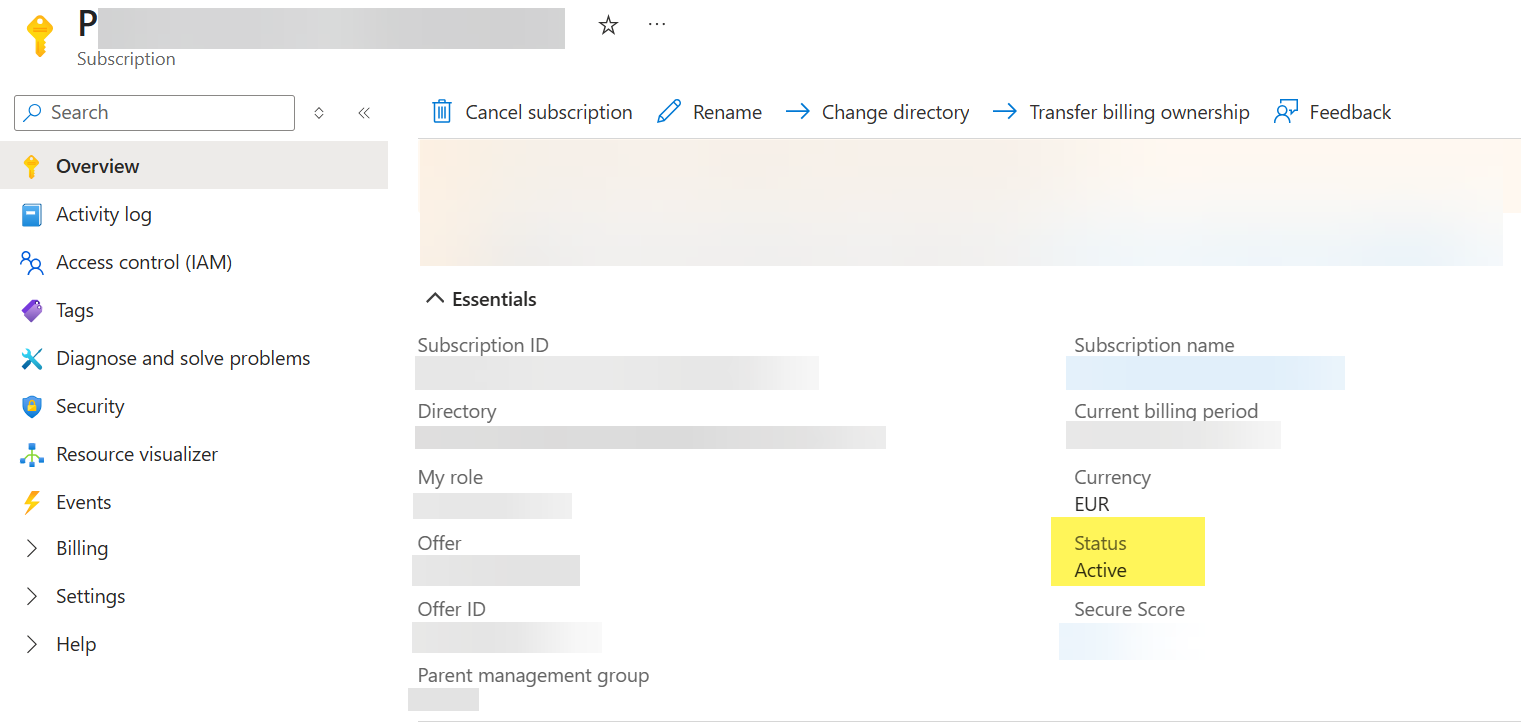
Task: Click the star favorite icon
Action: (x=608, y=25)
